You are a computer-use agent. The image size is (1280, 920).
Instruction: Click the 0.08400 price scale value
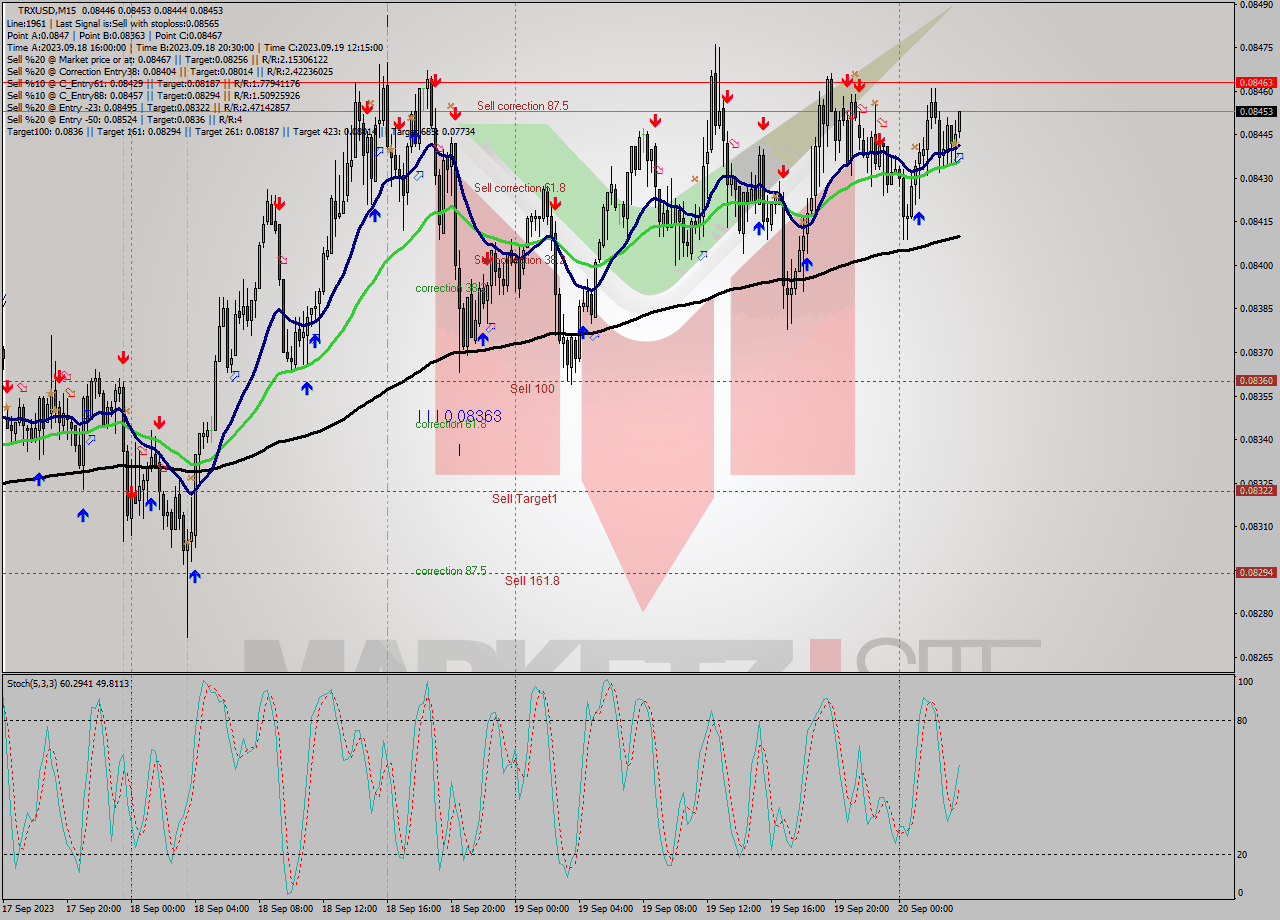1256,265
